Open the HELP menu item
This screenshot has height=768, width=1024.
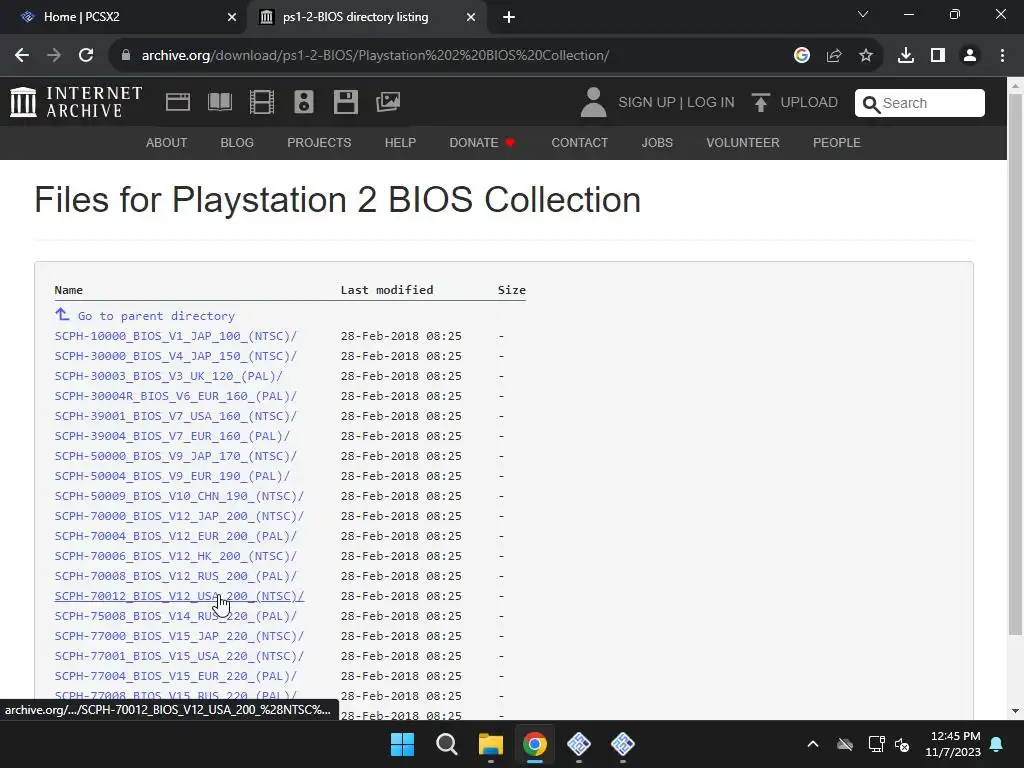pyautogui.click(x=400, y=142)
